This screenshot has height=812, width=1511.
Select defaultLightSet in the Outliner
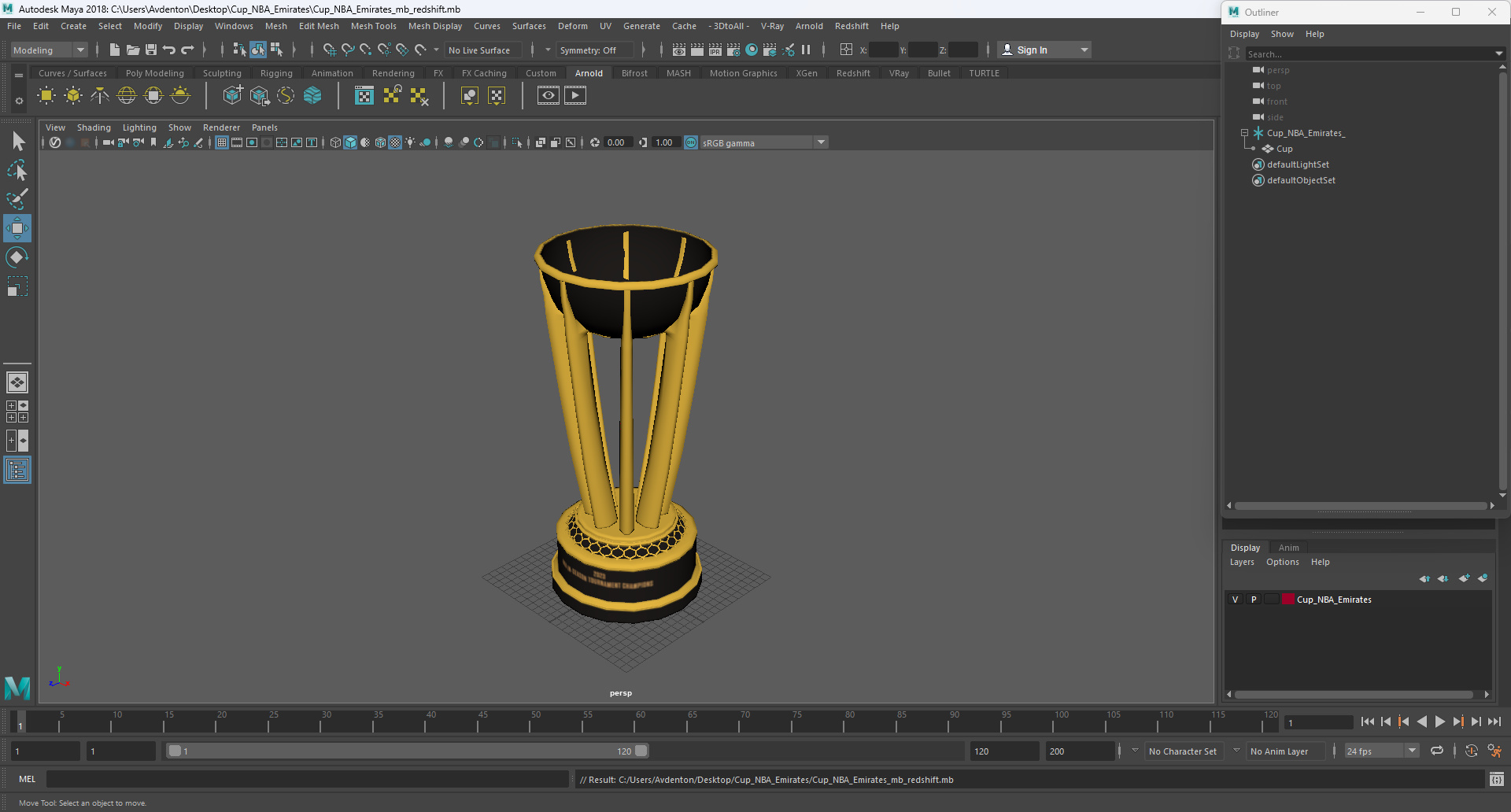(1298, 164)
